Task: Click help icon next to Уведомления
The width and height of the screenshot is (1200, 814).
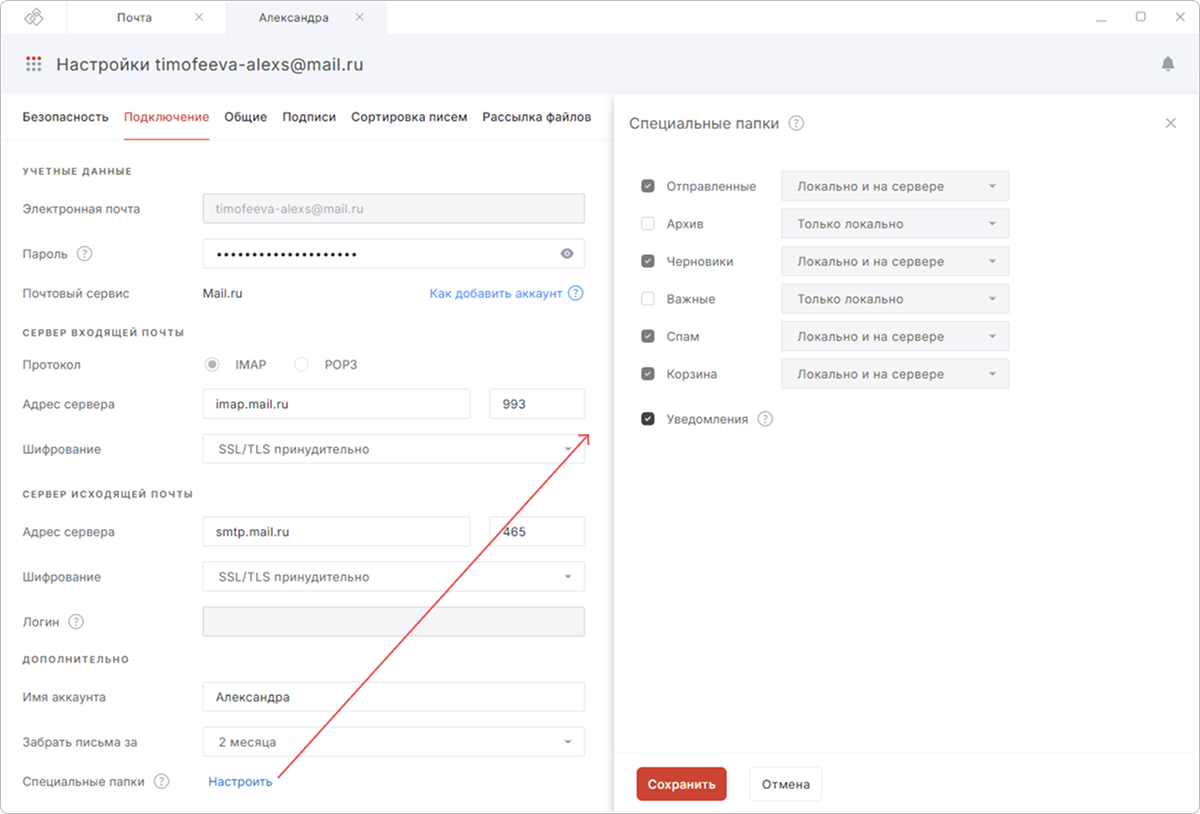Action: pyautogui.click(x=765, y=419)
